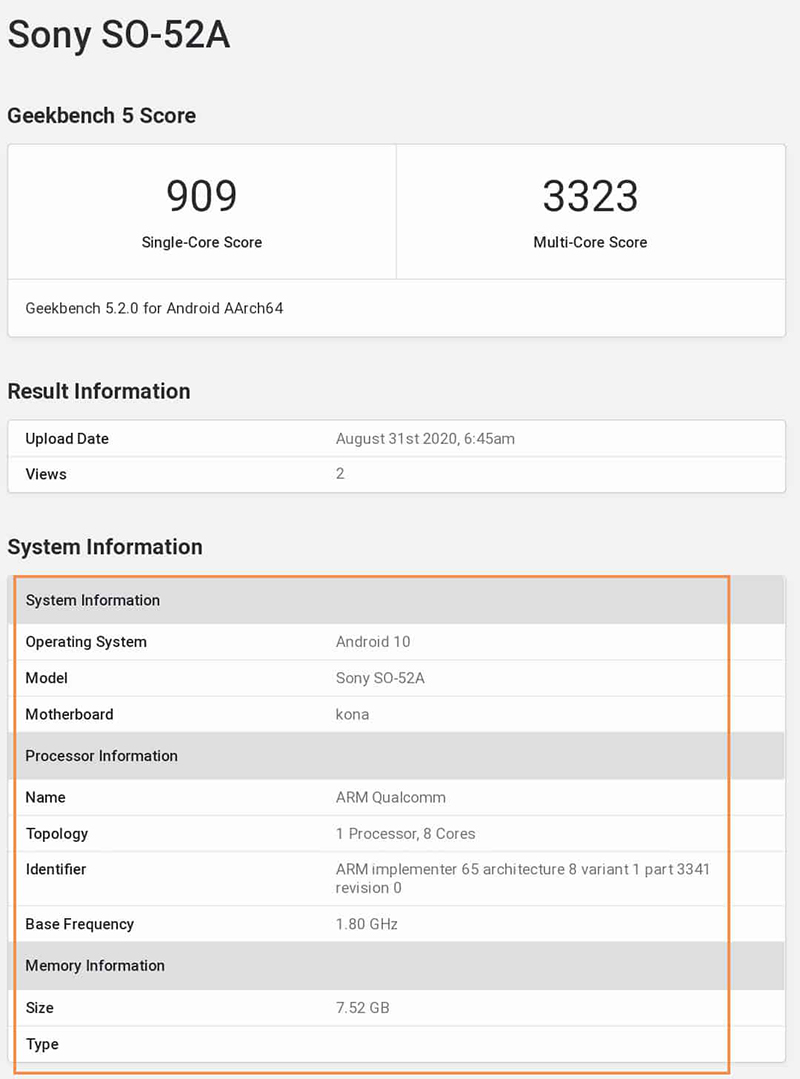Click the Sony SO-52A page title
The width and height of the screenshot is (800, 1079).
119,35
